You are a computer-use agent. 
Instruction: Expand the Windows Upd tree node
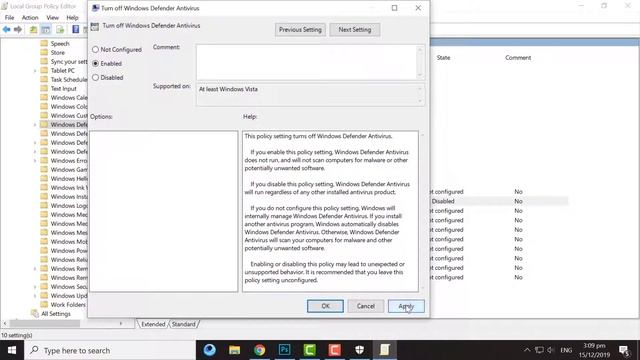(x=35, y=296)
